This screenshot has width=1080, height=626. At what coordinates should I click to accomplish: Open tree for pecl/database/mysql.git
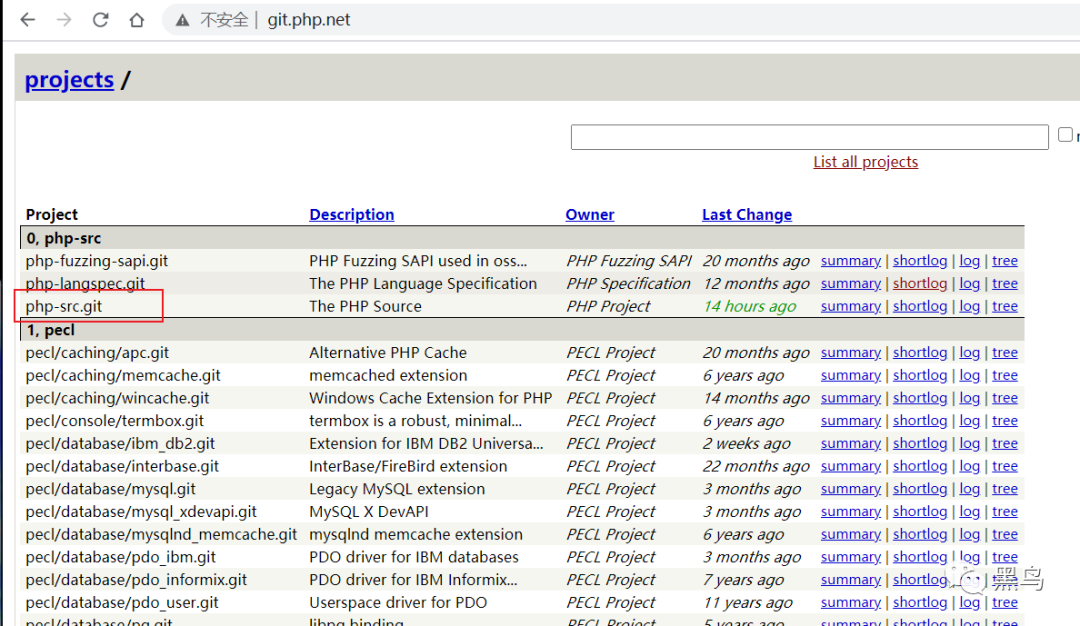tap(1004, 489)
